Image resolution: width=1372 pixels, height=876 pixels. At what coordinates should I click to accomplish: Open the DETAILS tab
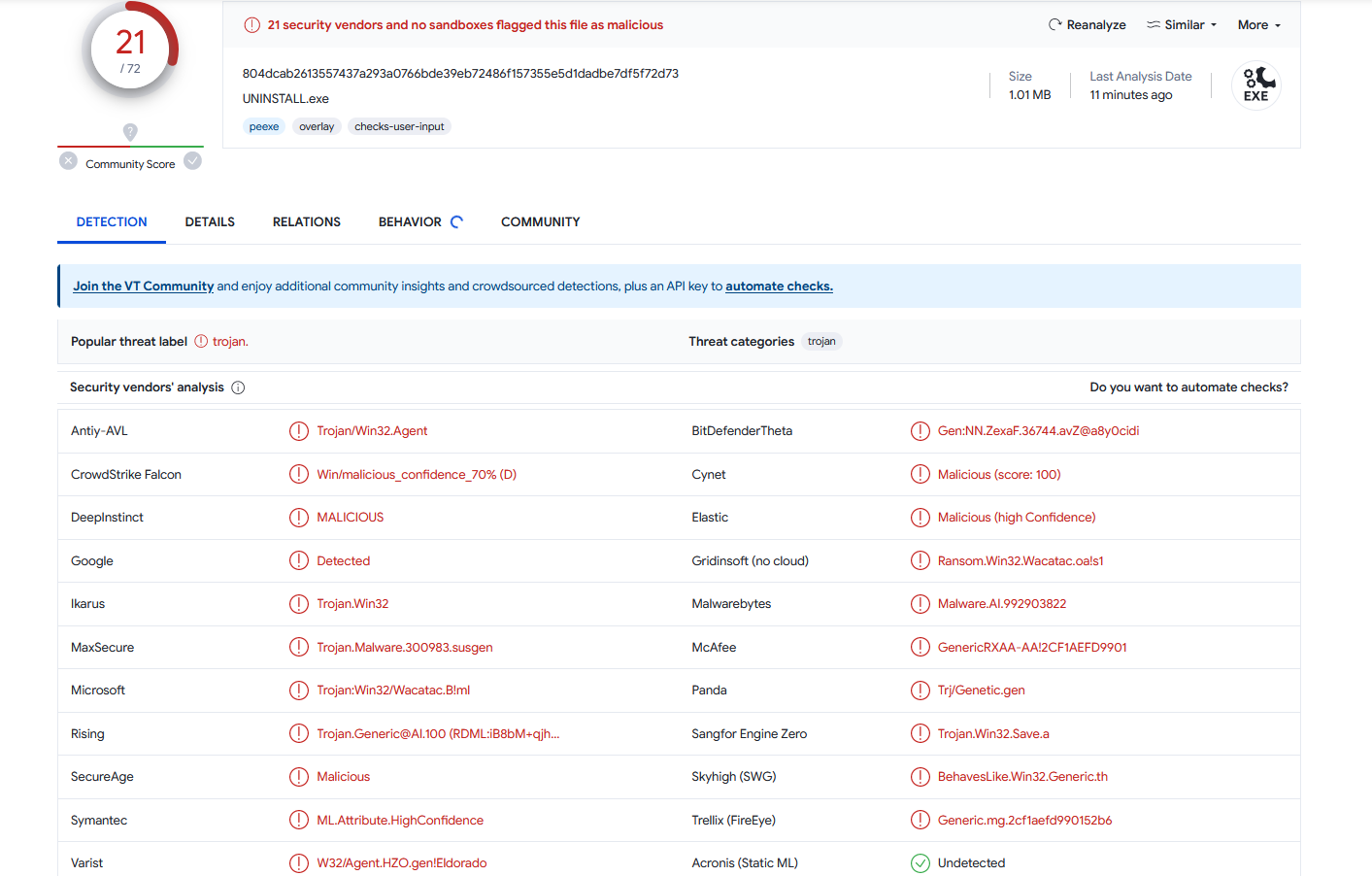[x=210, y=222]
